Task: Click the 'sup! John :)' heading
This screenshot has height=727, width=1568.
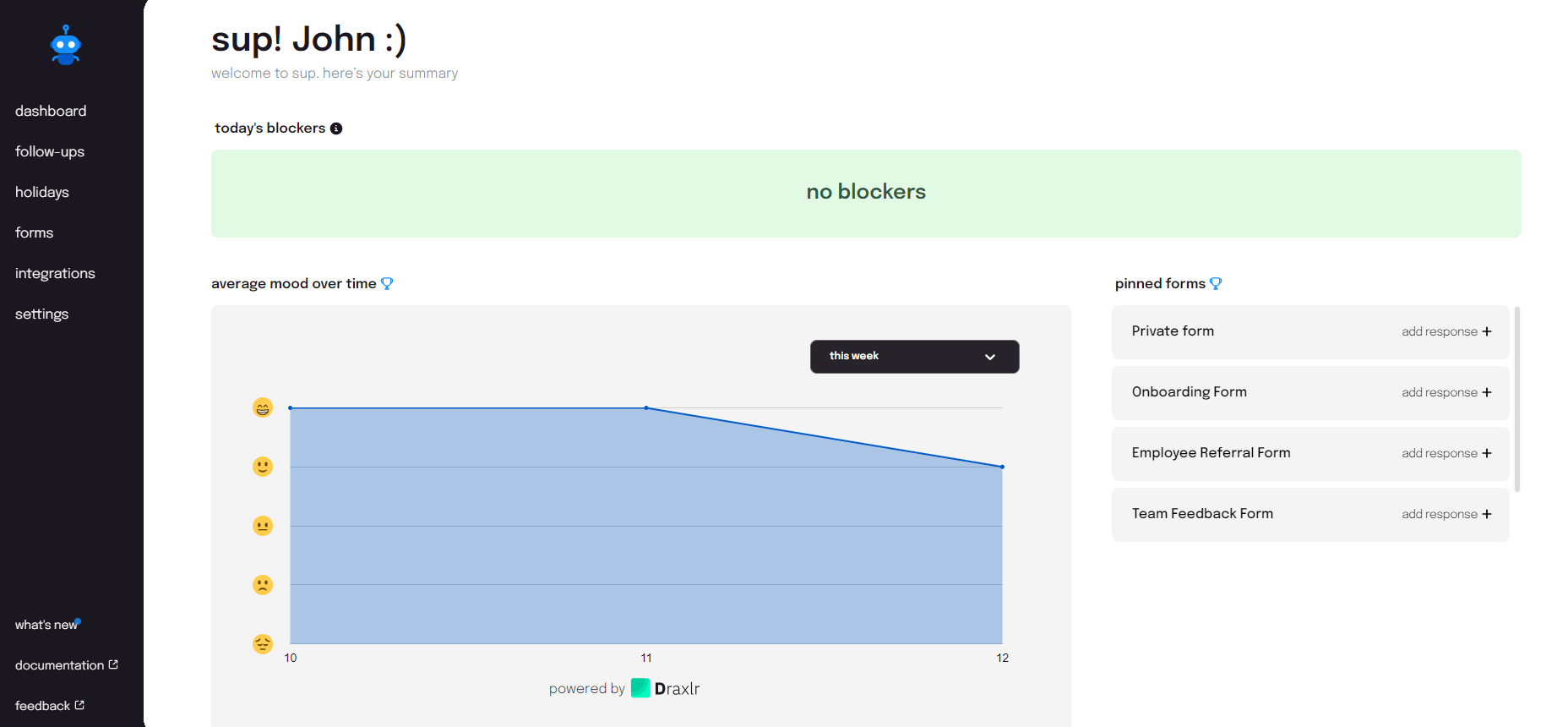Action: click(309, 40)
